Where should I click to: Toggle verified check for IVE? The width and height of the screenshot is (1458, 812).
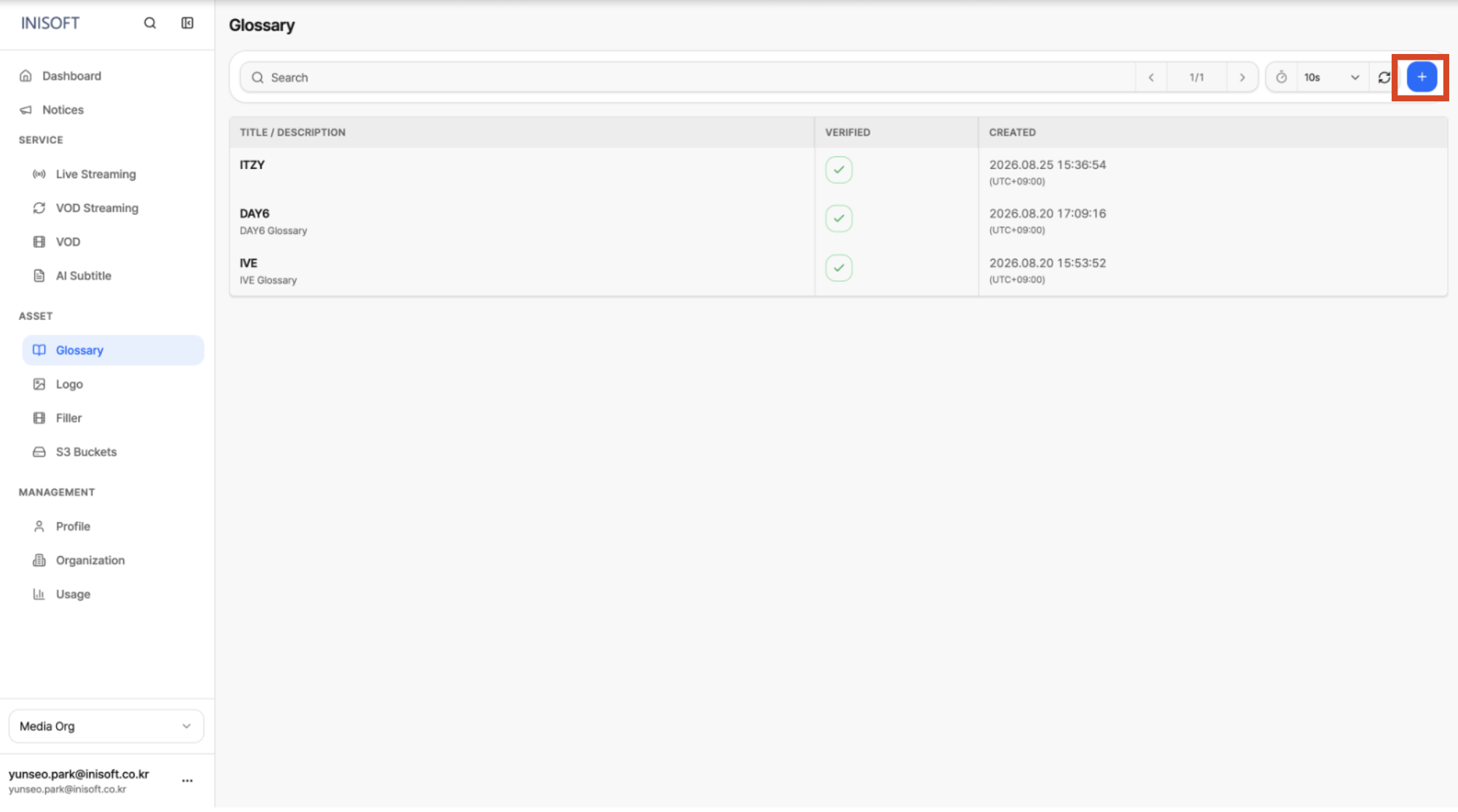click(839, 268)
